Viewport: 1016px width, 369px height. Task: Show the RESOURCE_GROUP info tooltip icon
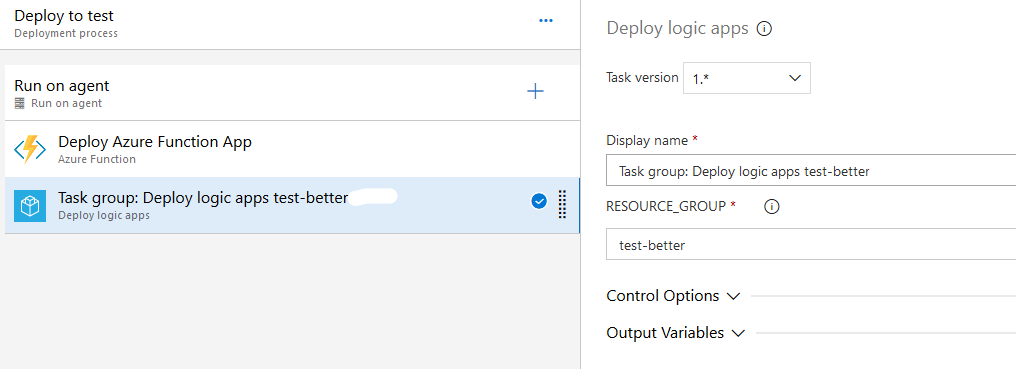pos(772,206)
